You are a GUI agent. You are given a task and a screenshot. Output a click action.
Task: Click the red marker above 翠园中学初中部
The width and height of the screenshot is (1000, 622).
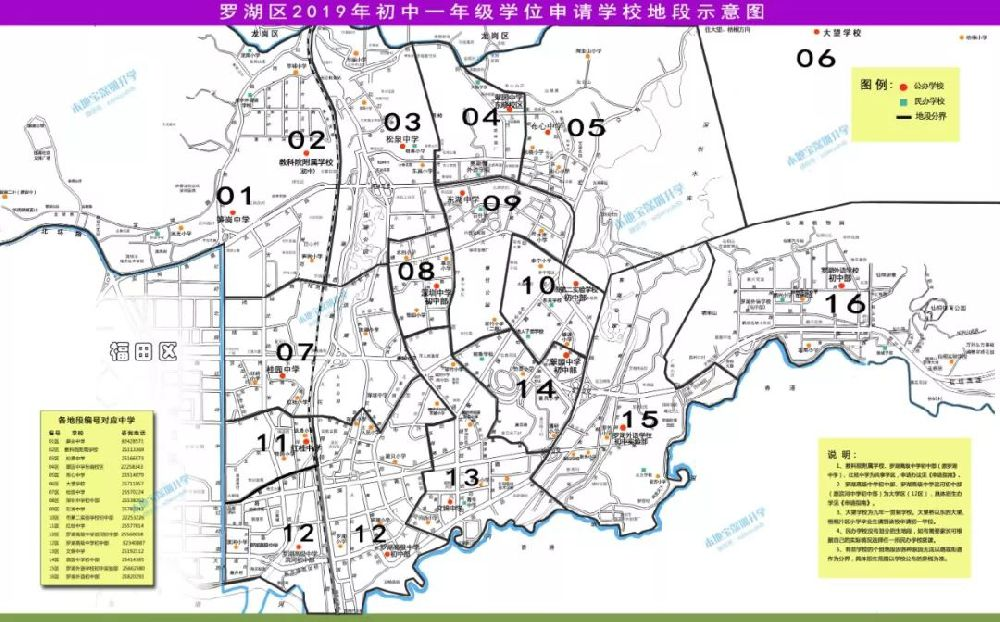(566, 355)
